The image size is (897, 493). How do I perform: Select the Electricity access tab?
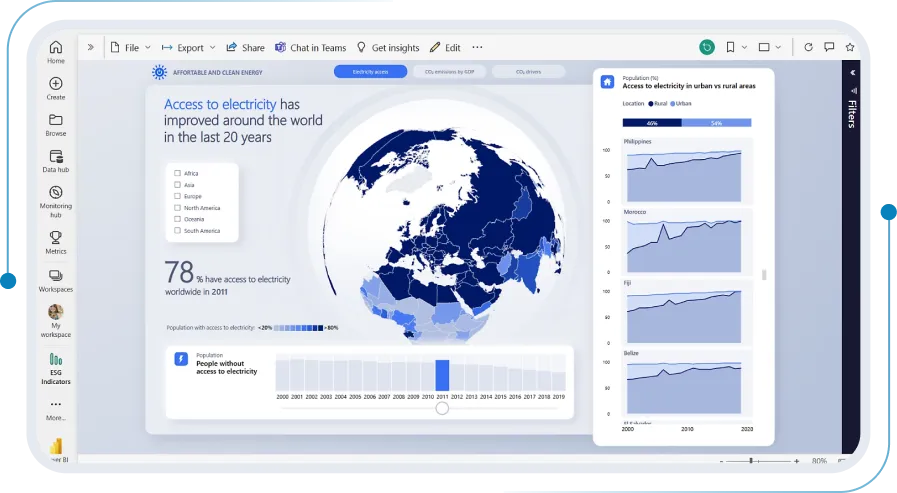[x=370, y=71]
